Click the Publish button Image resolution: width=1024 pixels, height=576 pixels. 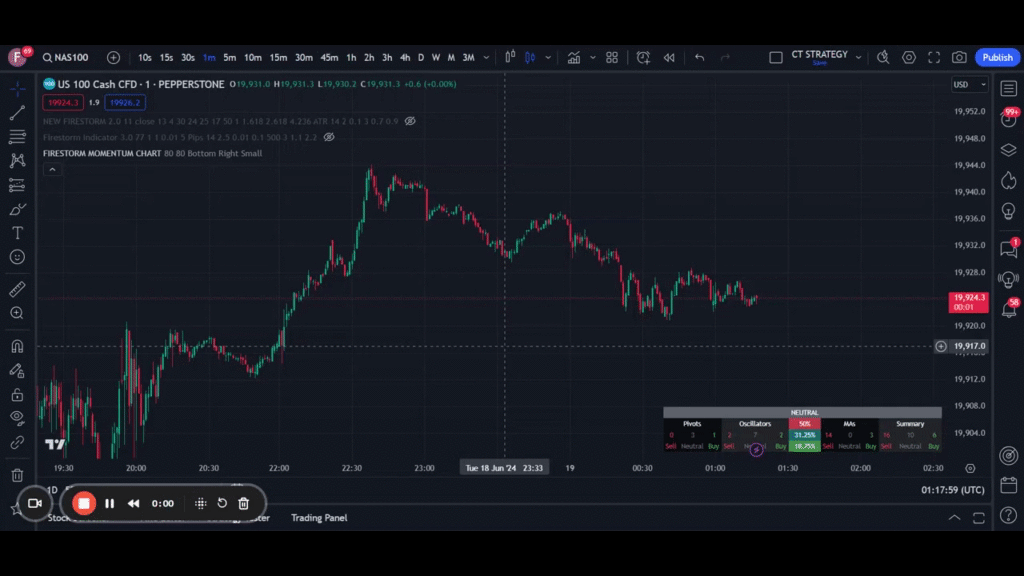[x=997, y=57]
